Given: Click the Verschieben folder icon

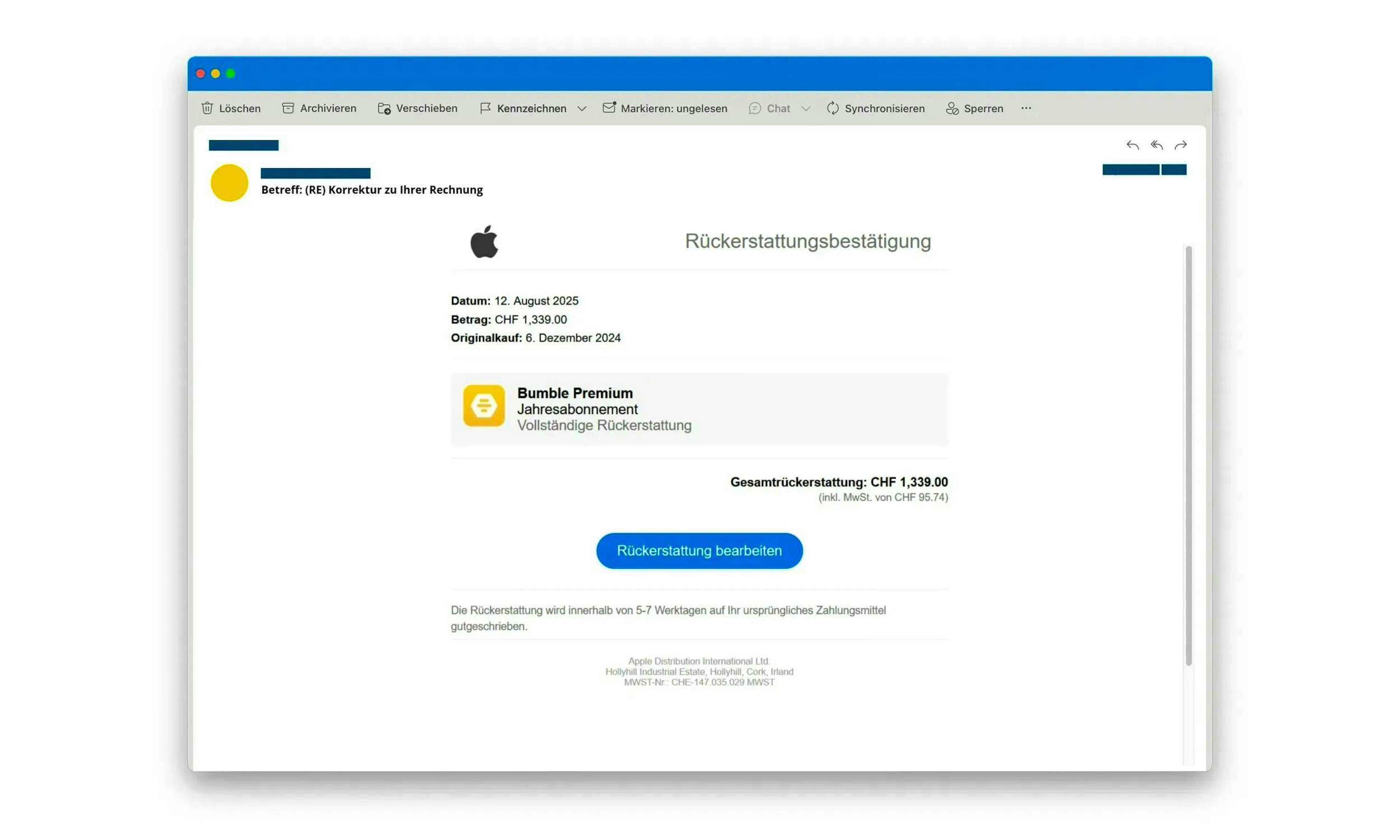Looking at the screenshot, I should tap(384, 108).
